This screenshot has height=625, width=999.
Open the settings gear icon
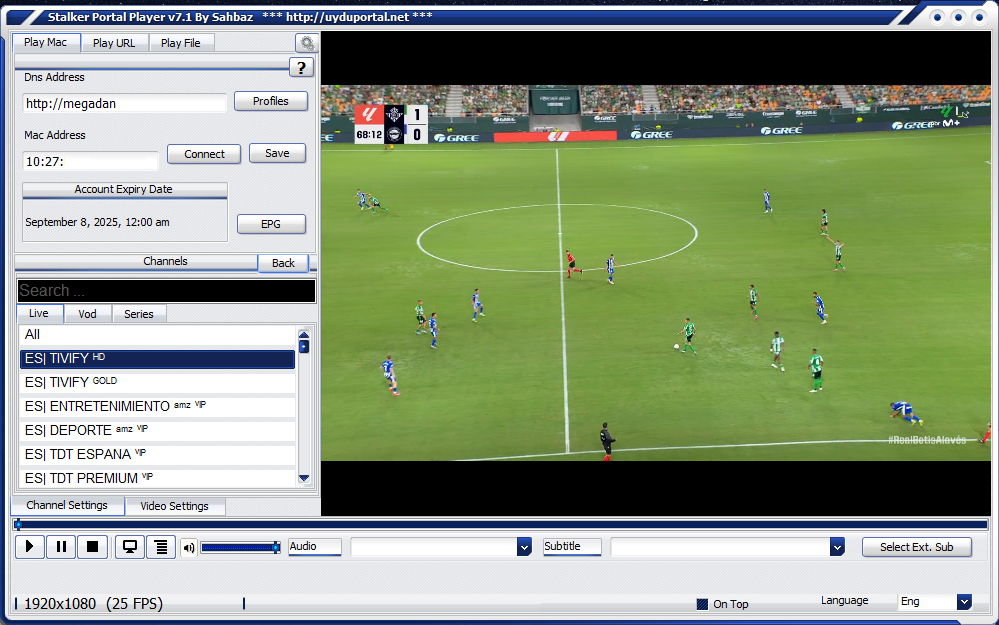pyautogui.click(x=307, y=43)
